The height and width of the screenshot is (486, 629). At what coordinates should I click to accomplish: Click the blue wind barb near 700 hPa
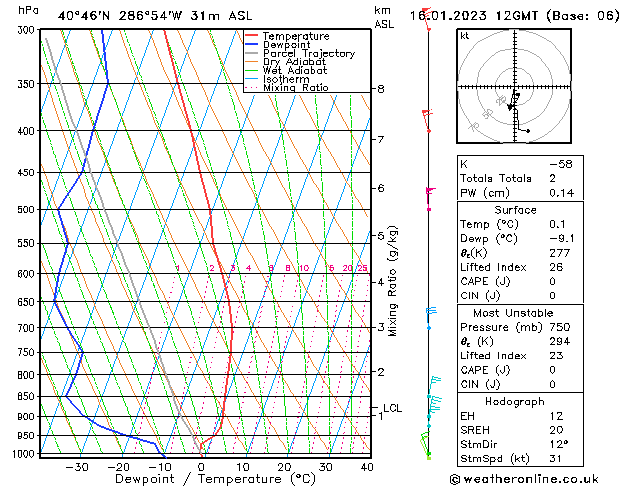[430, 318]
